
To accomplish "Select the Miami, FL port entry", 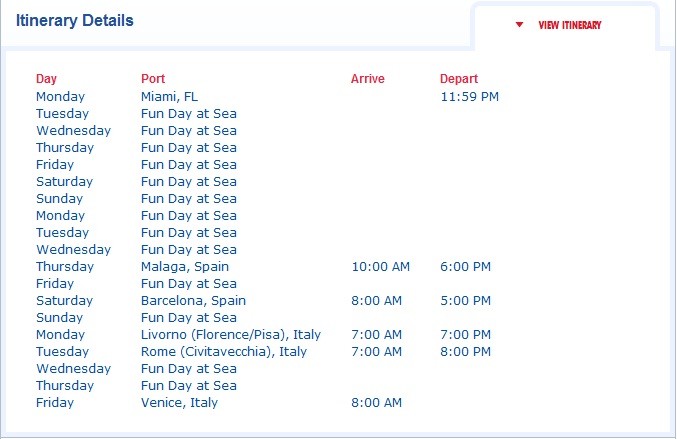I will pyautogui.click(x=169, y=97).
